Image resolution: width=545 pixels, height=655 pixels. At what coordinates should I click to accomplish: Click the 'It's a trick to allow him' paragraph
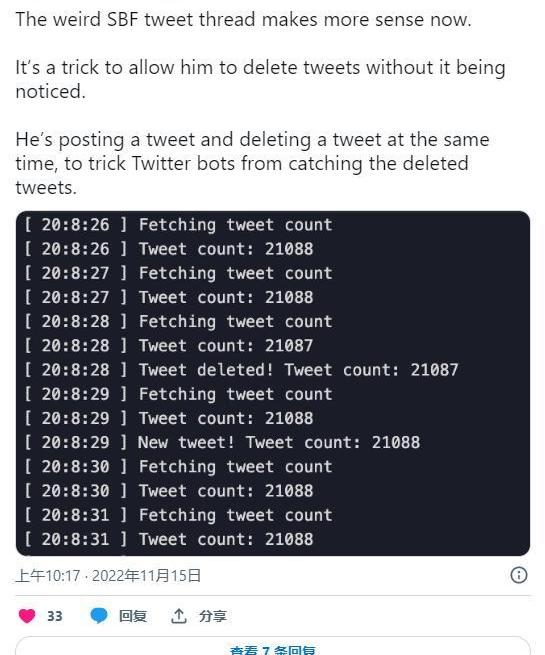tap(261, 79)
